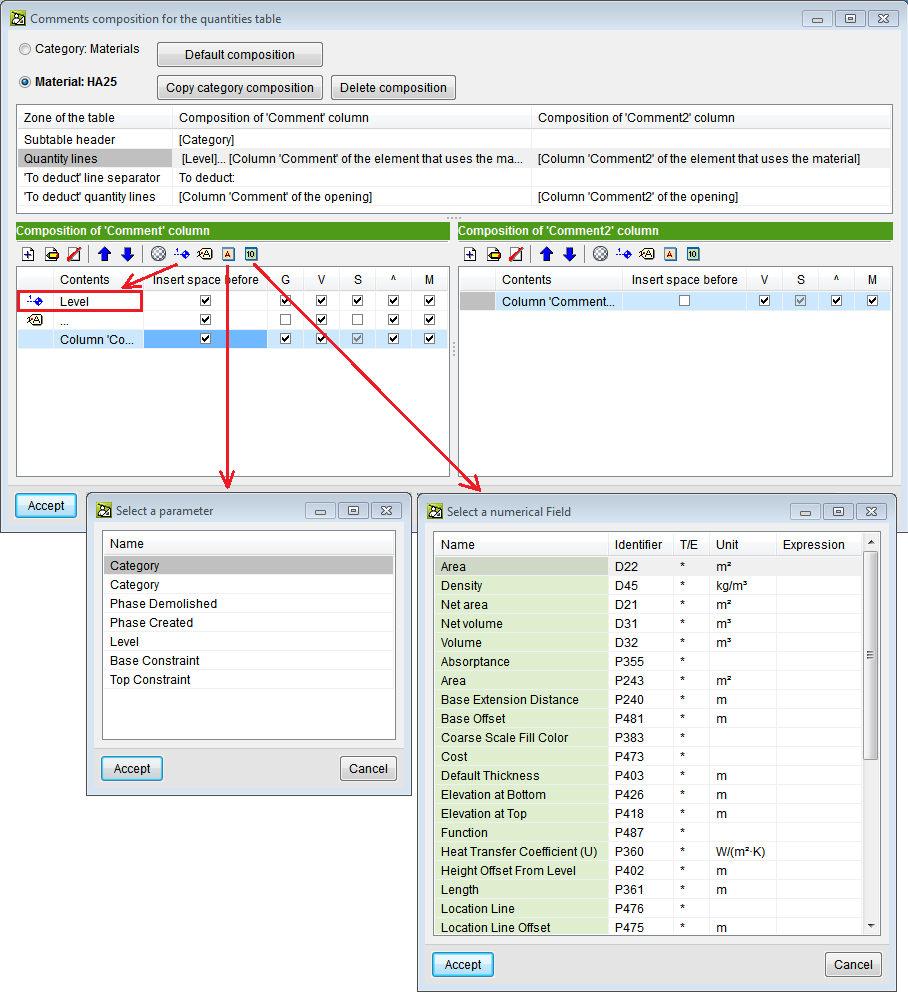The image size is (908, 996).
Task: Click Accept in the Select a parameter dialog
Action: click(131, 768)
